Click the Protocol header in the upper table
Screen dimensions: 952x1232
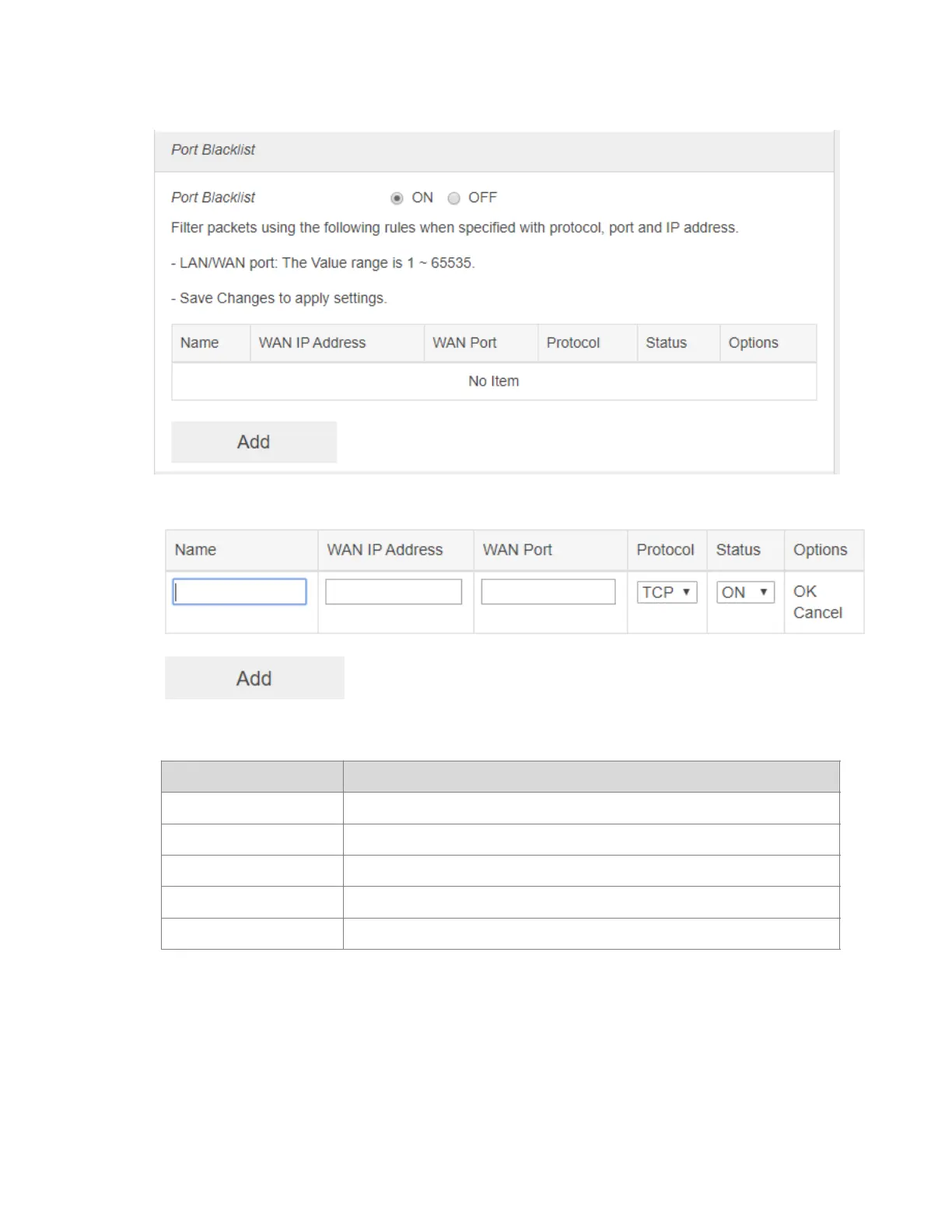(573, 343)
